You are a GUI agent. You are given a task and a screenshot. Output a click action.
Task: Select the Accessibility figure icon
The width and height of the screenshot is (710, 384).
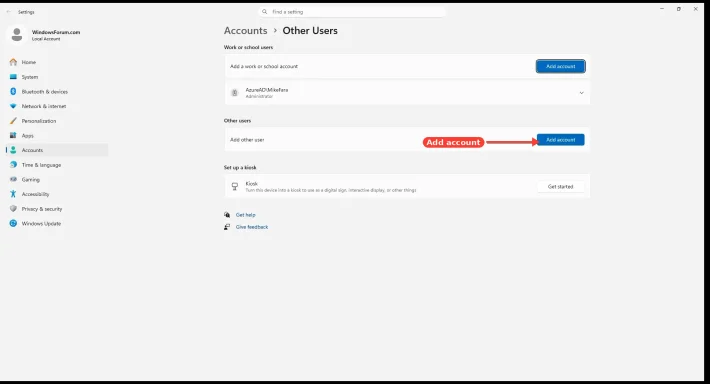pyautogui.click(x=13, y=194)
